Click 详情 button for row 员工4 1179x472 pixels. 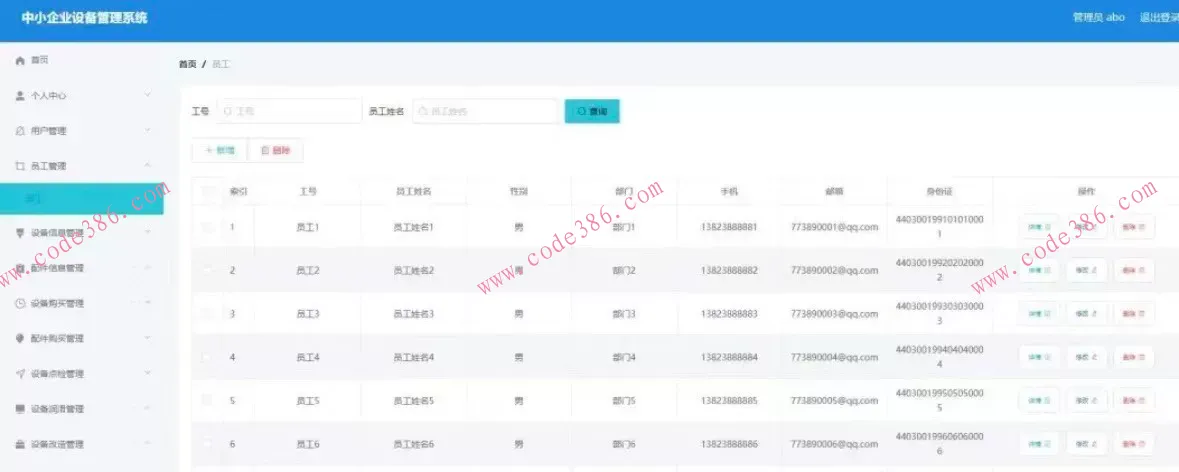tap(1038, 357)
